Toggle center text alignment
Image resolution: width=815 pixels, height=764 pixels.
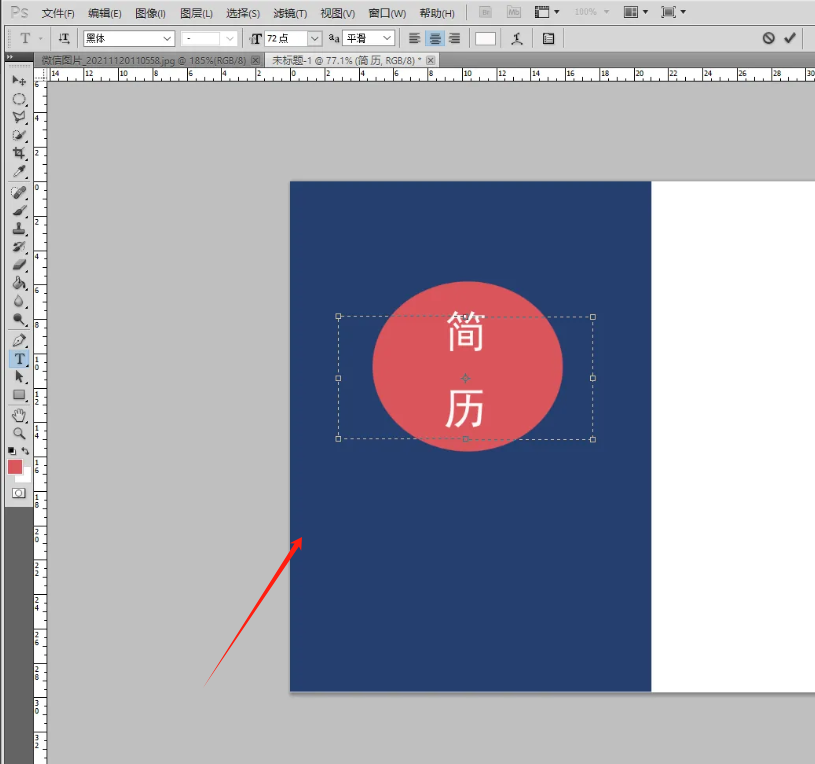pyautogui.click(x=435, y=38)
